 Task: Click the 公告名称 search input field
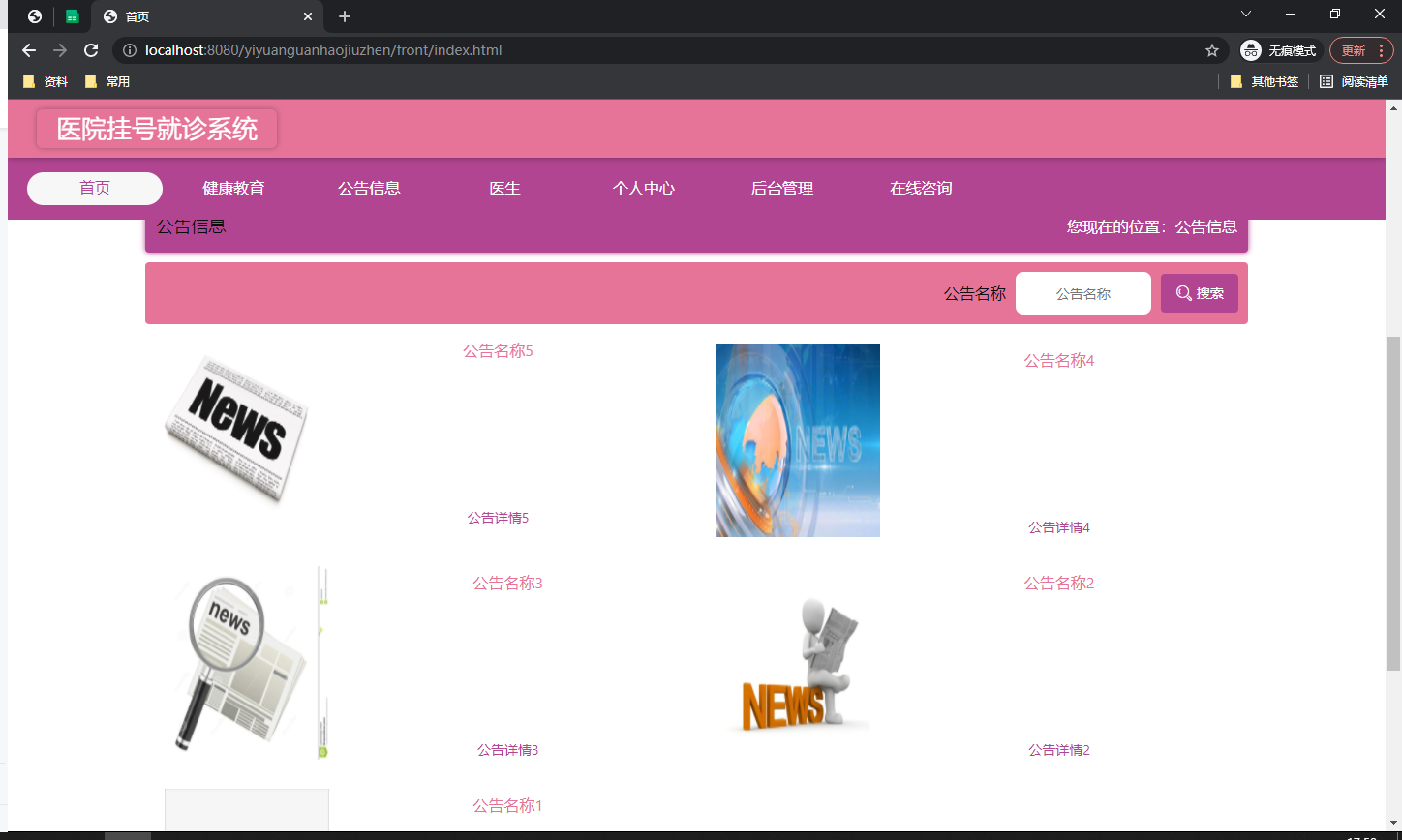click(x=1083, y=293)
